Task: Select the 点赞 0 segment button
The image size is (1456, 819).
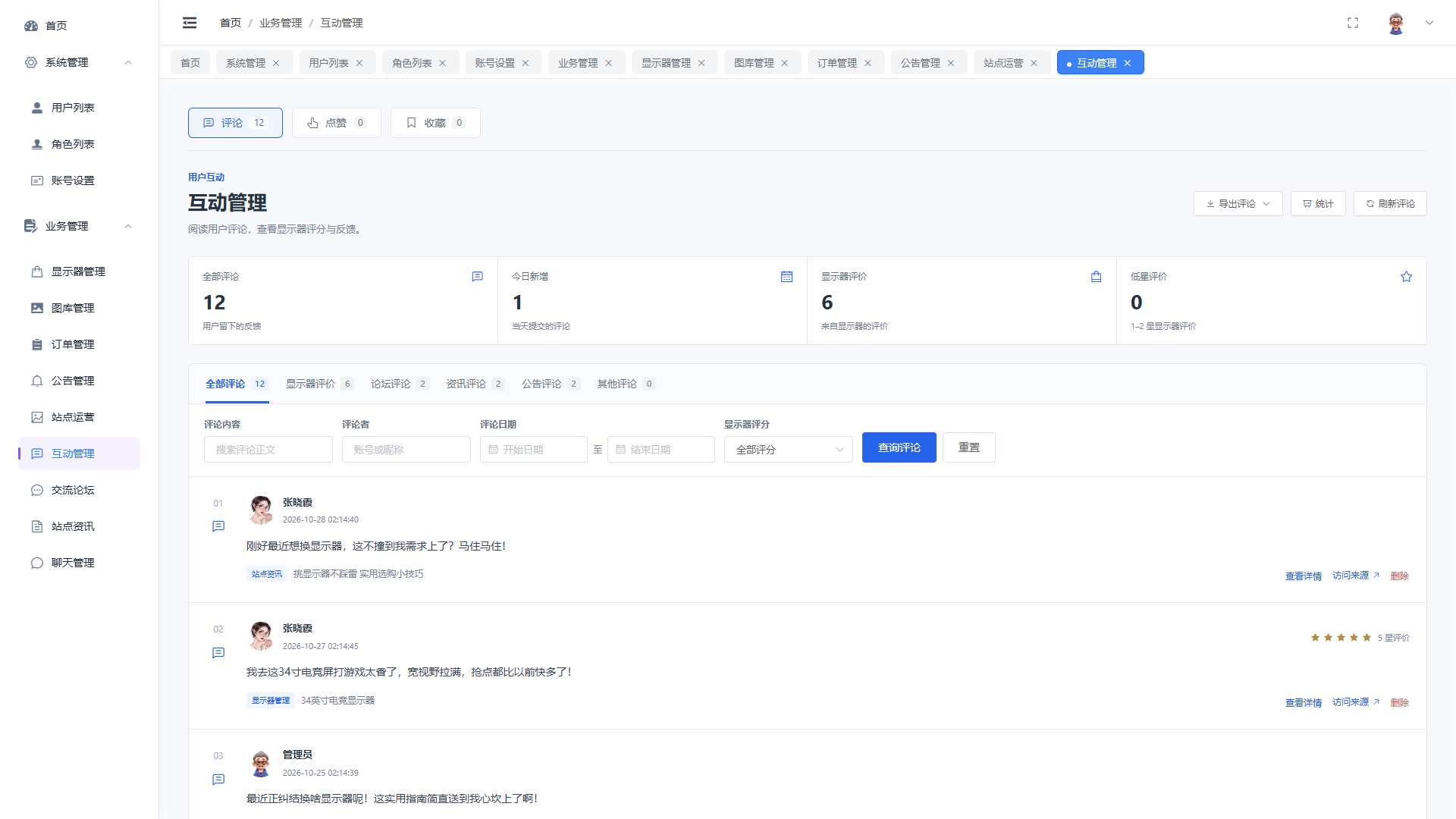Action: [337, 123]
